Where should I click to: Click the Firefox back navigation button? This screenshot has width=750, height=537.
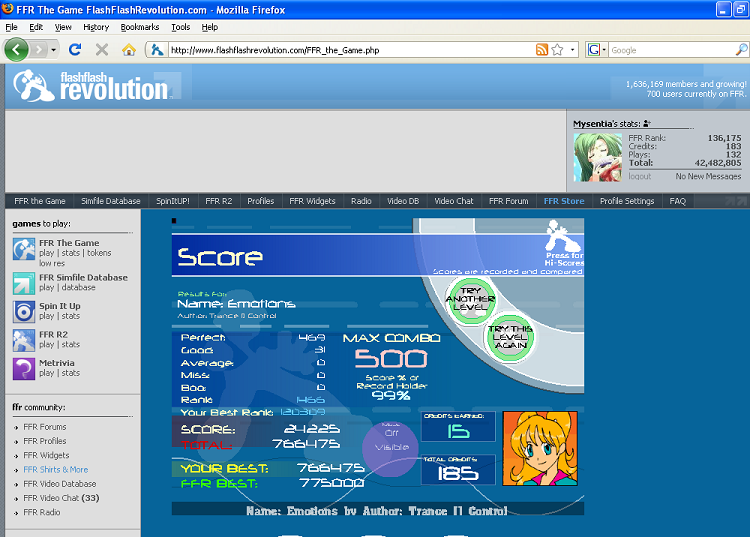pos(17,49)
